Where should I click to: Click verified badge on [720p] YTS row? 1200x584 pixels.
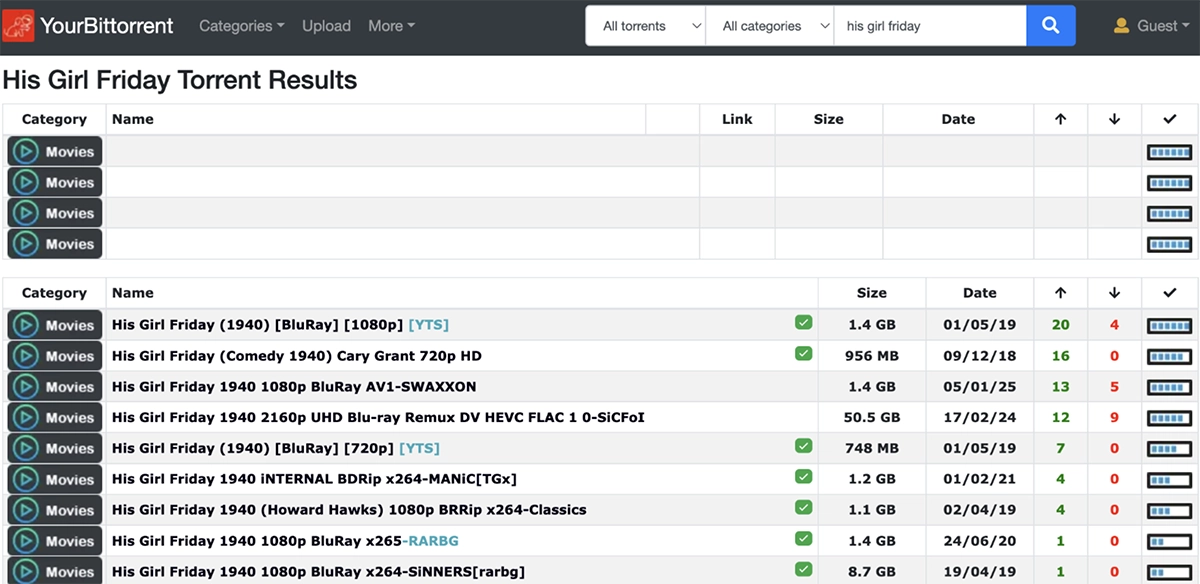[x=803, y=446]
